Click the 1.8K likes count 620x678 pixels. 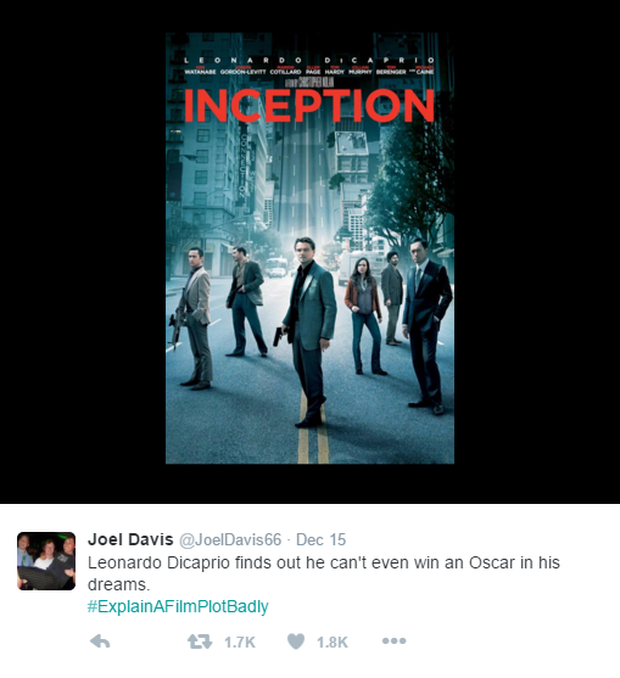[x=332, y=642]
